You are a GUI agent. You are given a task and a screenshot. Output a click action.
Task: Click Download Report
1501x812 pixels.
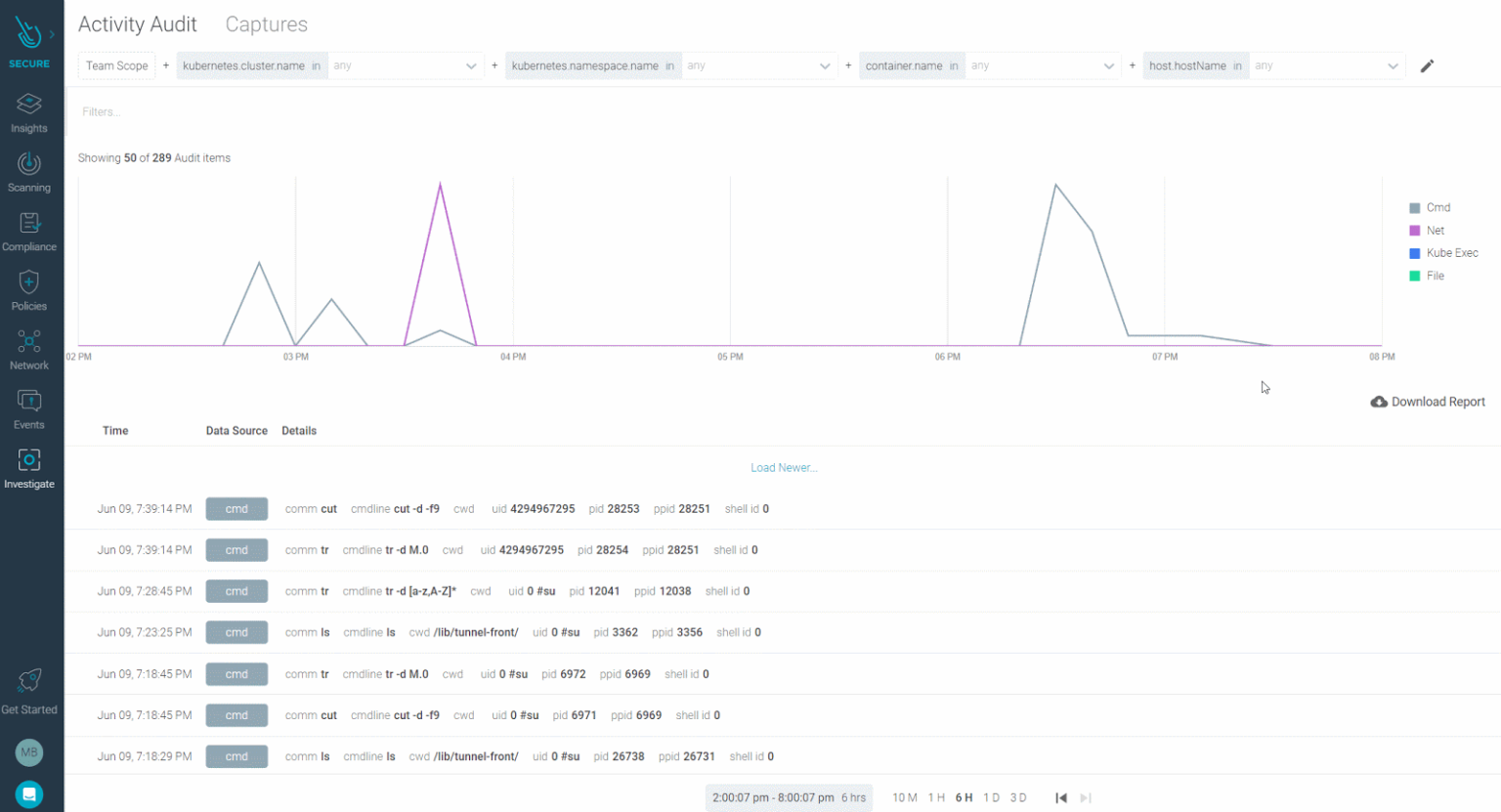click(x=1428, y=402)
